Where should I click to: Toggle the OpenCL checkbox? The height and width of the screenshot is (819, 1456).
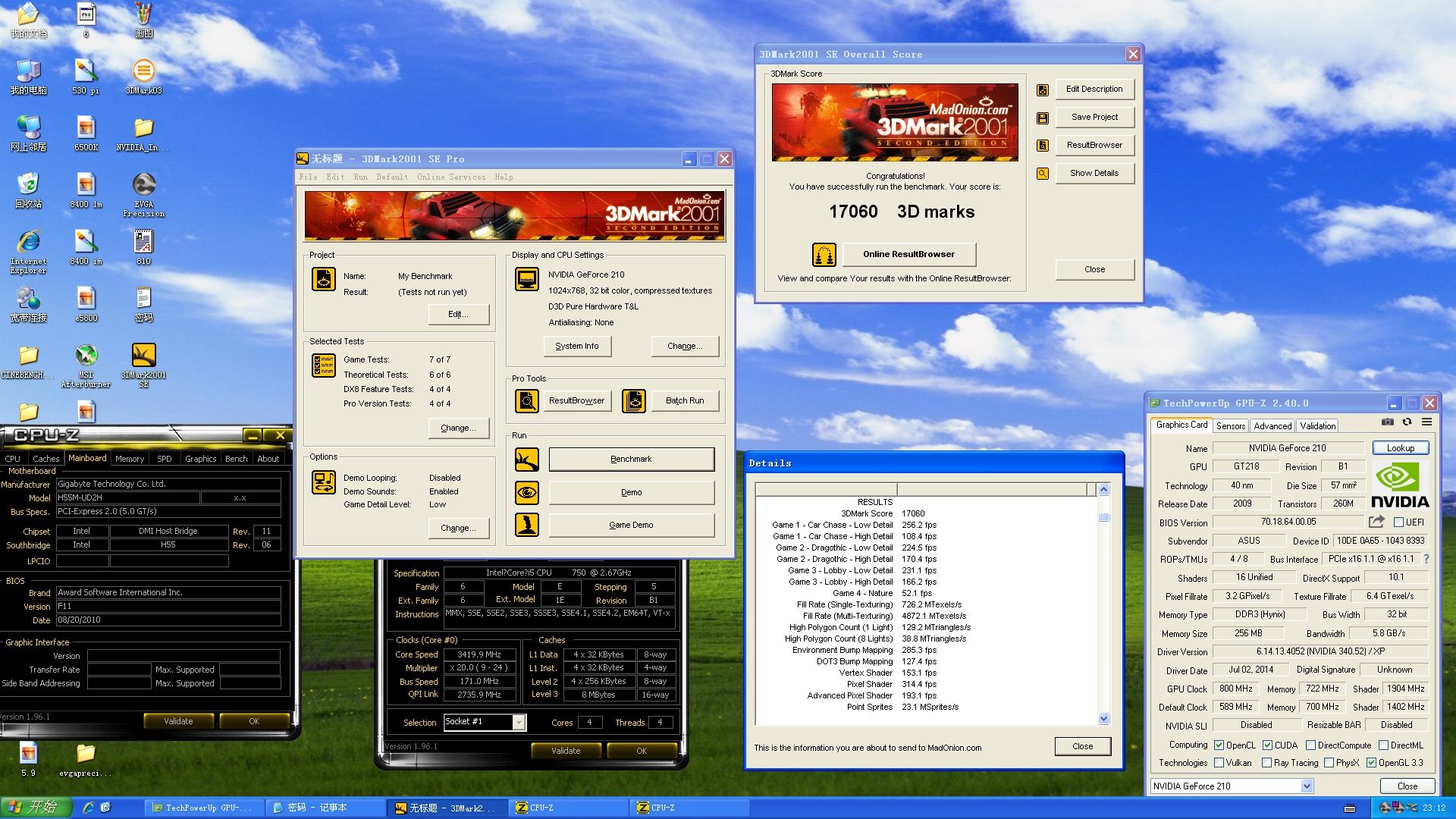[1219, 745]
